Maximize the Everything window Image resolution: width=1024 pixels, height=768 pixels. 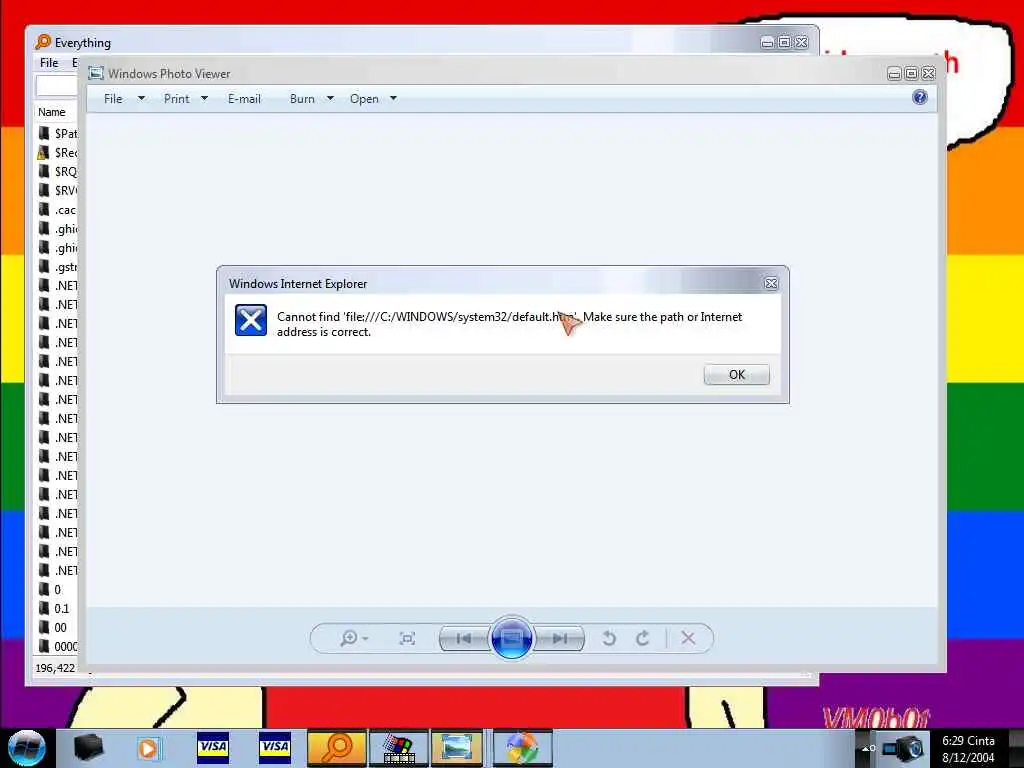click(784, 42)
